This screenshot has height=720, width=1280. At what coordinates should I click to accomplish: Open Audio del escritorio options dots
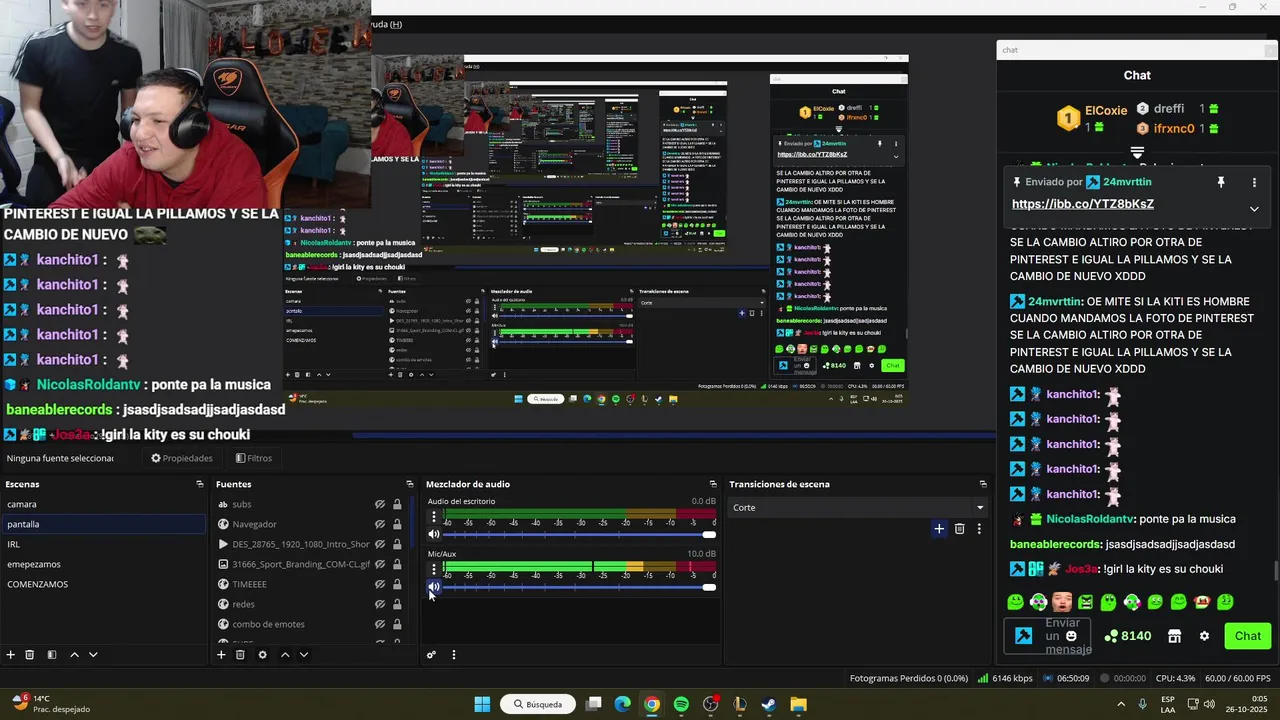point(434,517)
